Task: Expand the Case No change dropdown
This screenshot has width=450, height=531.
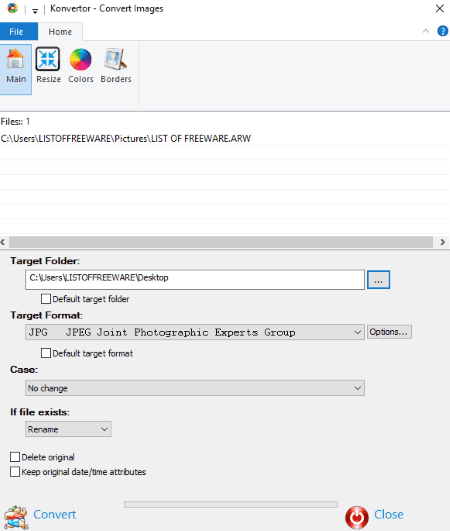Action: pos(195,388)
